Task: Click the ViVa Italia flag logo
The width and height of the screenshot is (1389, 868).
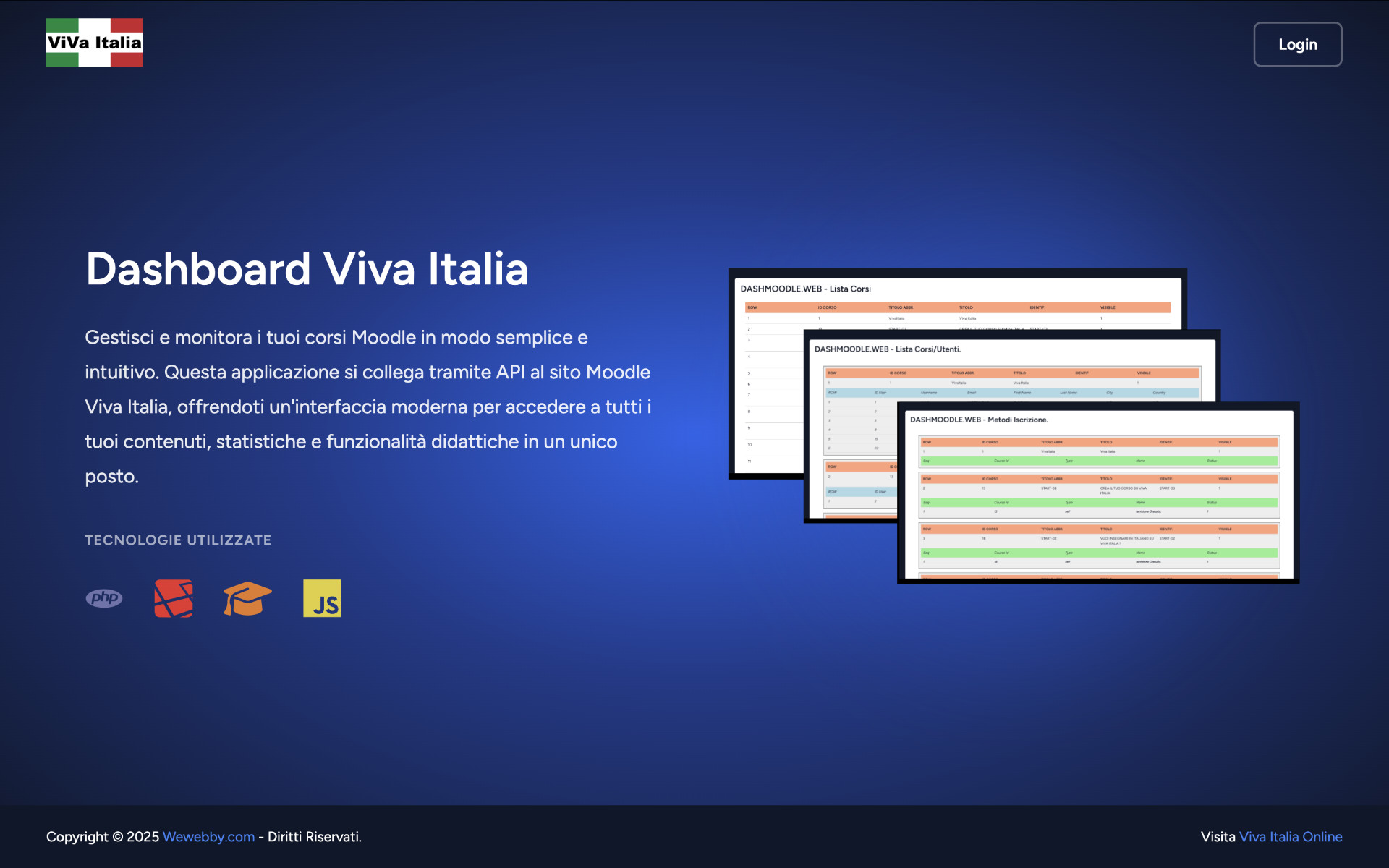Action: pyautogui.click(x=94, y=43)
